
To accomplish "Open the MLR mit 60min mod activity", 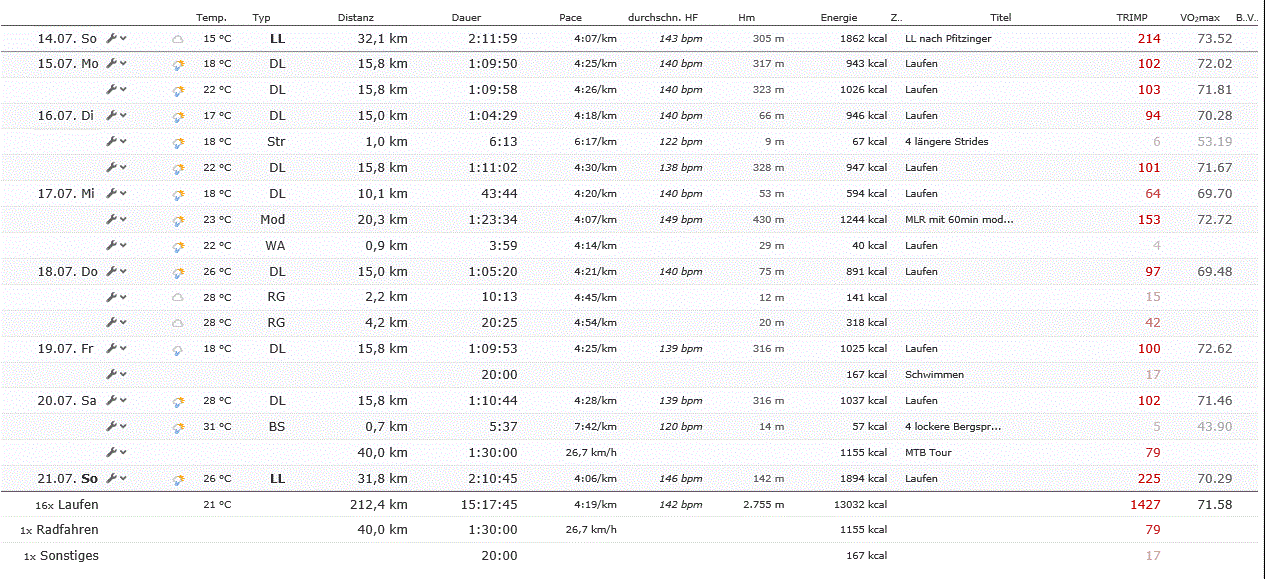I will tap(958, 219).
